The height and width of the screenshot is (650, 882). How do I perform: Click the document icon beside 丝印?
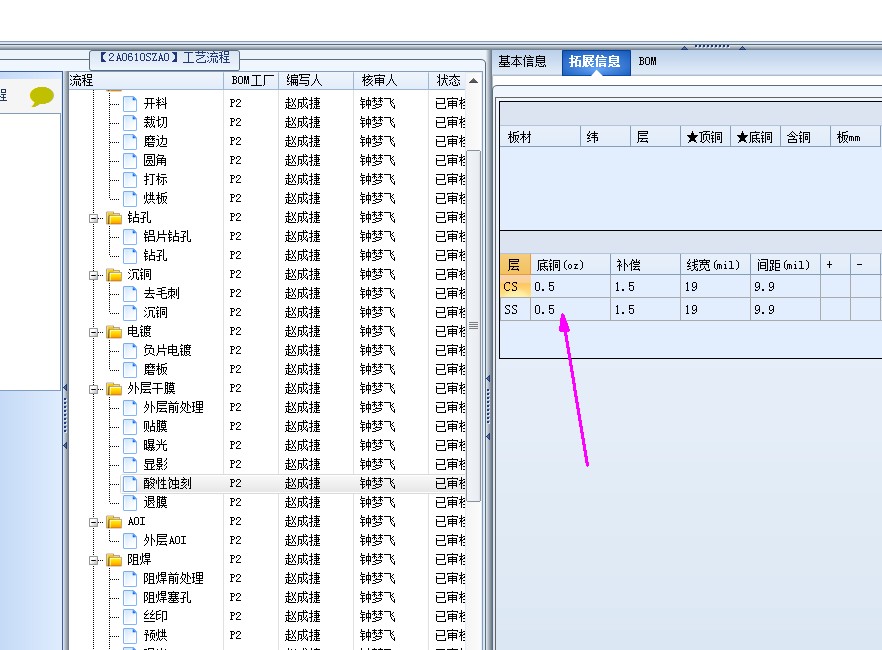[130, 617]
